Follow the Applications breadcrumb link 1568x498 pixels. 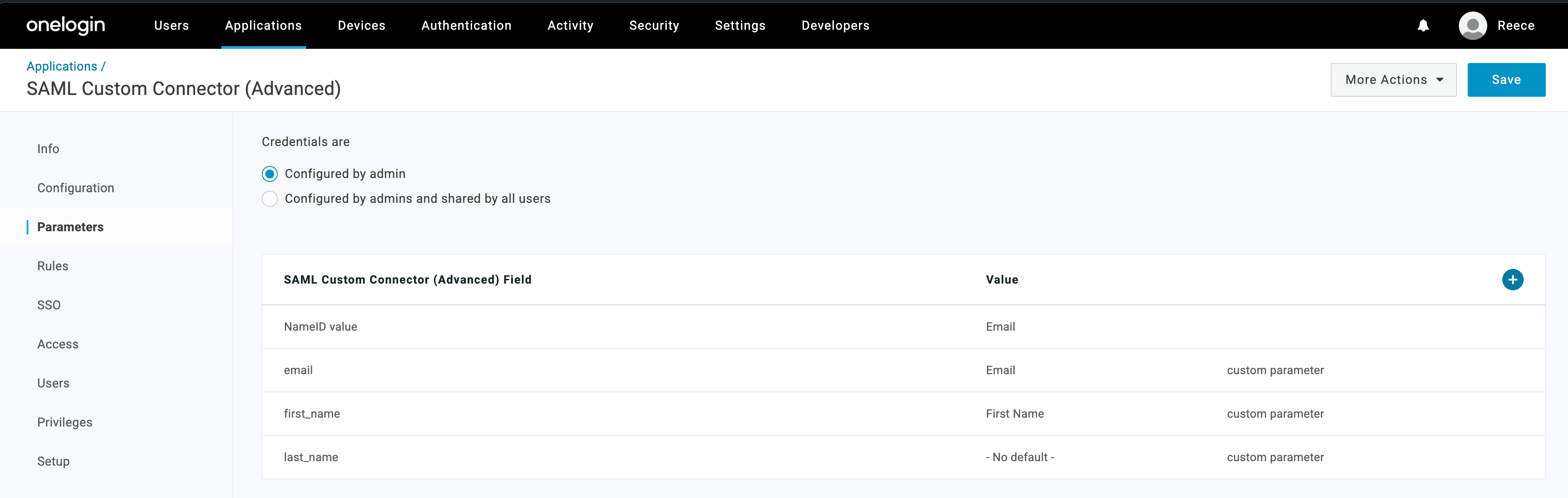(x=62, y=67)
